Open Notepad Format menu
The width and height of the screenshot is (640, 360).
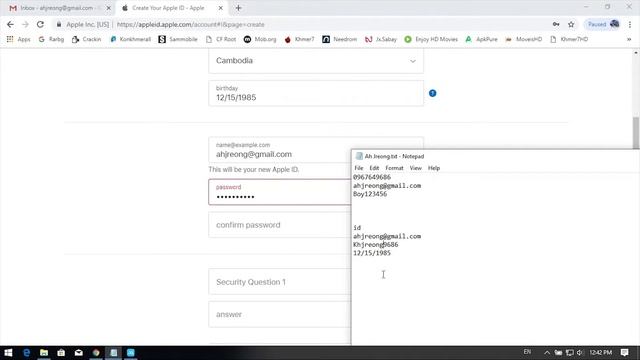(394, 168)
